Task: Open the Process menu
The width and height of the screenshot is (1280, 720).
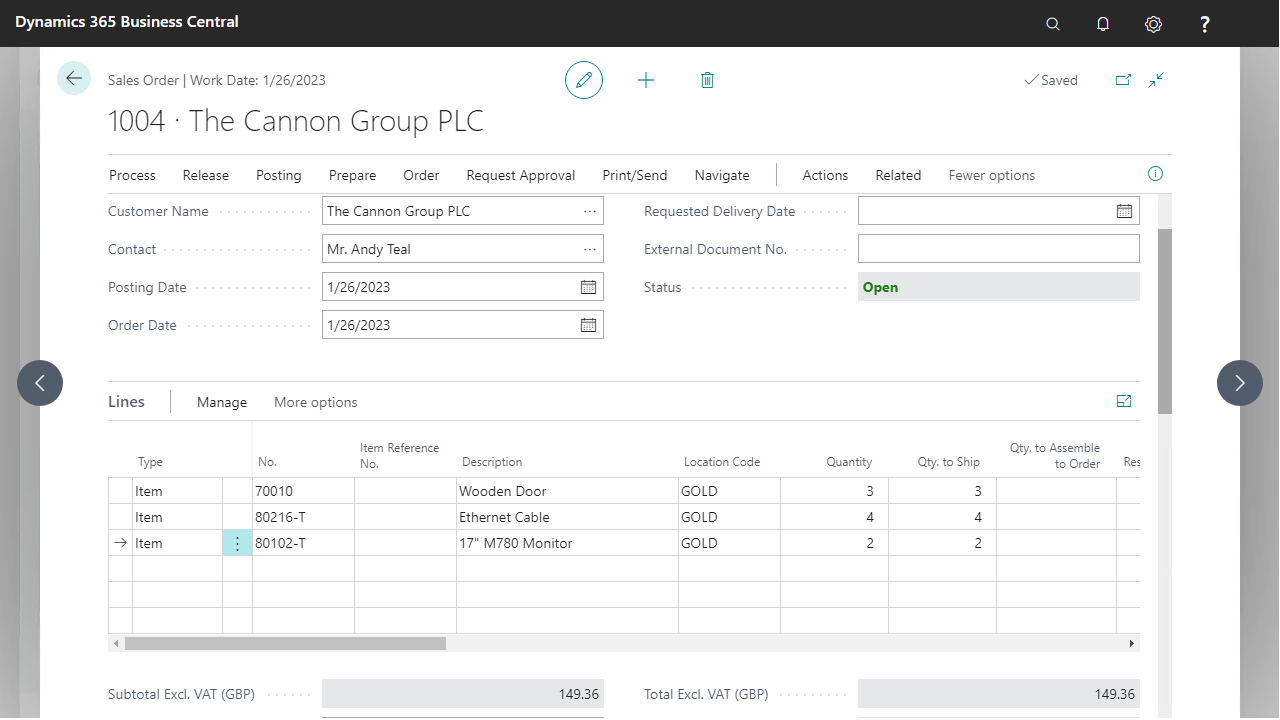Action: [x=132, y=175]
